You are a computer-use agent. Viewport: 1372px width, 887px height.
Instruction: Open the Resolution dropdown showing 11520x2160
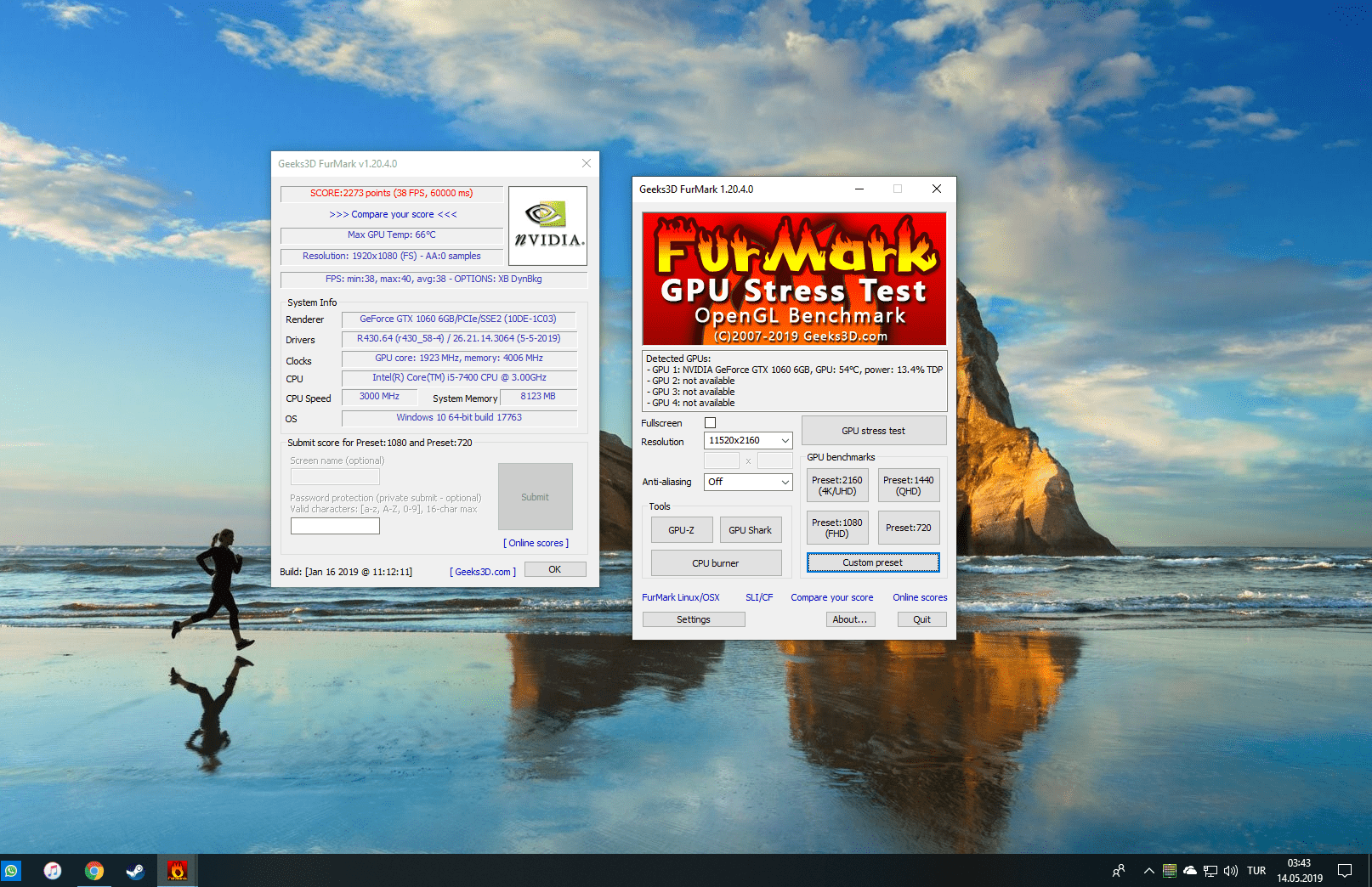tap(748, 440)
